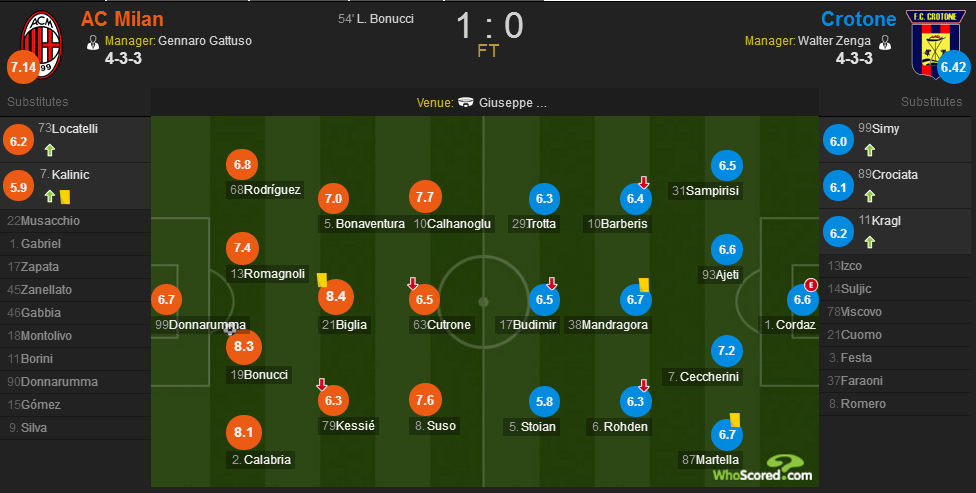Click Ceccherini's 7.2 rating circle
The height and width of the screenshot is (493, 976).
click(x=726, y=350)
